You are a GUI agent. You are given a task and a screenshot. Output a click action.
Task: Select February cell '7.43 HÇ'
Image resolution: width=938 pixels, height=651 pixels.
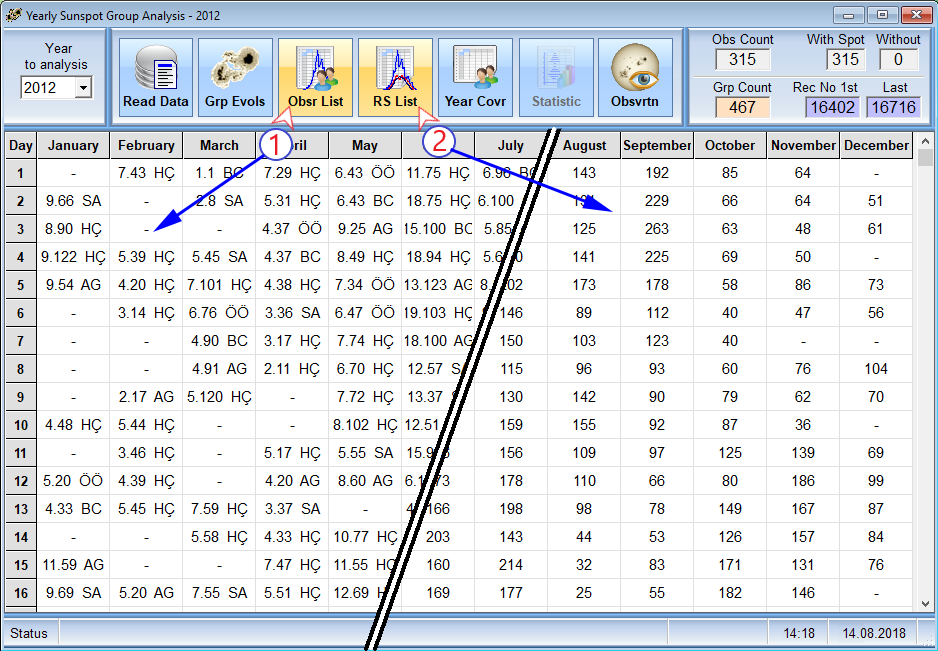146,173
